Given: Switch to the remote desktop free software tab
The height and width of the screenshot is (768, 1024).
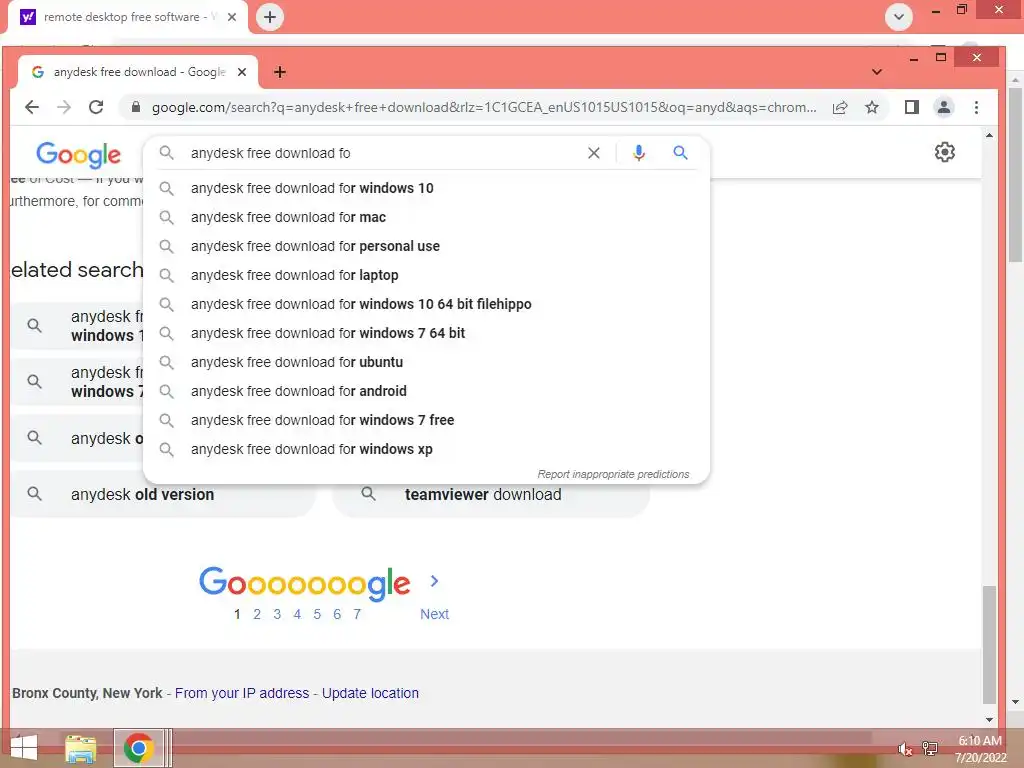Looking at the screenshot, I should (x=128, y=17).
